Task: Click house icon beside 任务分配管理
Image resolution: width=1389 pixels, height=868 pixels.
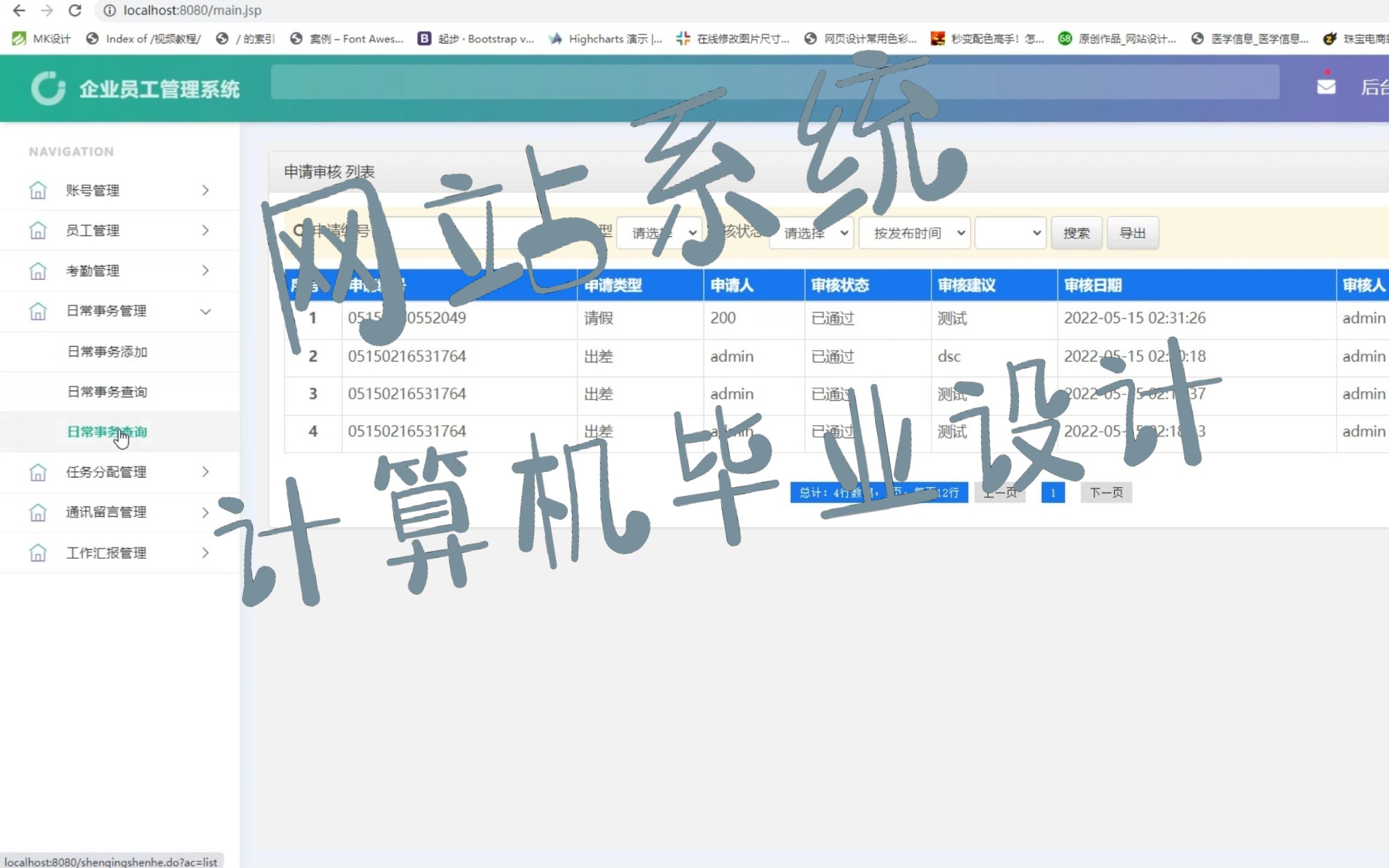Action: (x=38, y=472)
